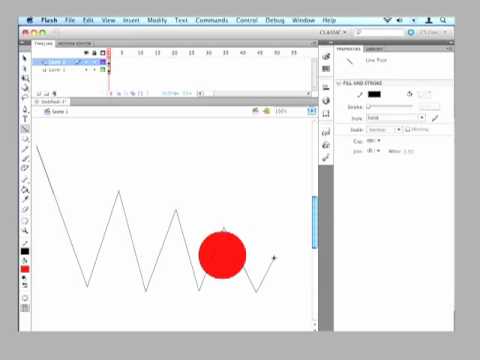
Task: Select the Eraser tool
Action: 25,209
